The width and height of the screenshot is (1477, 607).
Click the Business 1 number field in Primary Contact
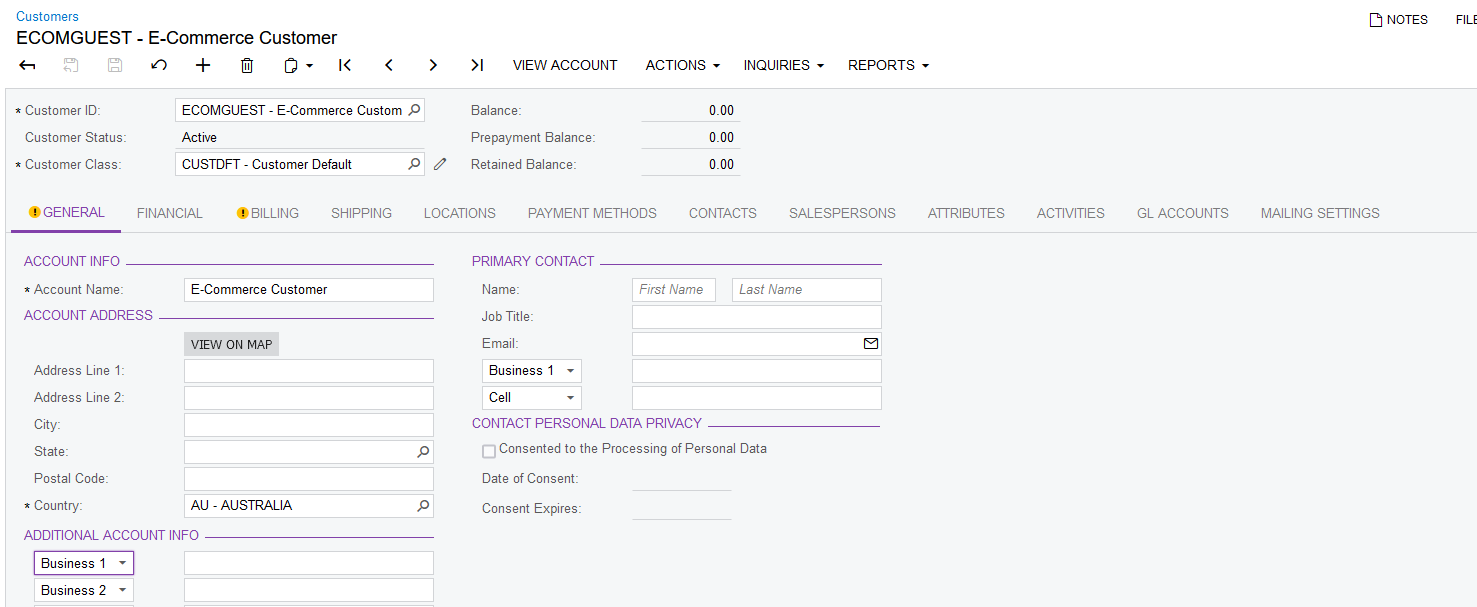[x=757, y=371]
